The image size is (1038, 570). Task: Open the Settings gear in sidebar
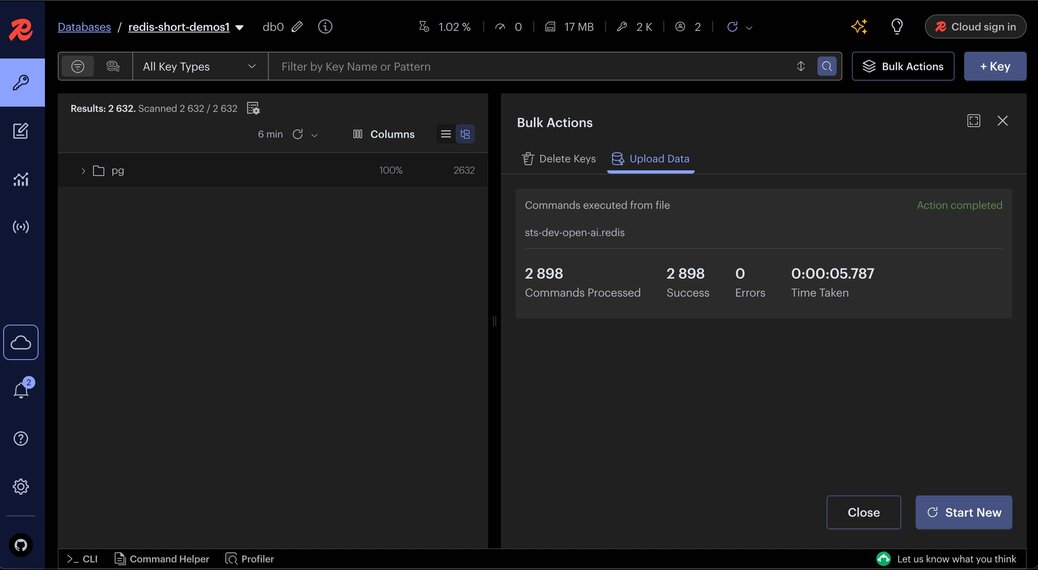point(21,487)
